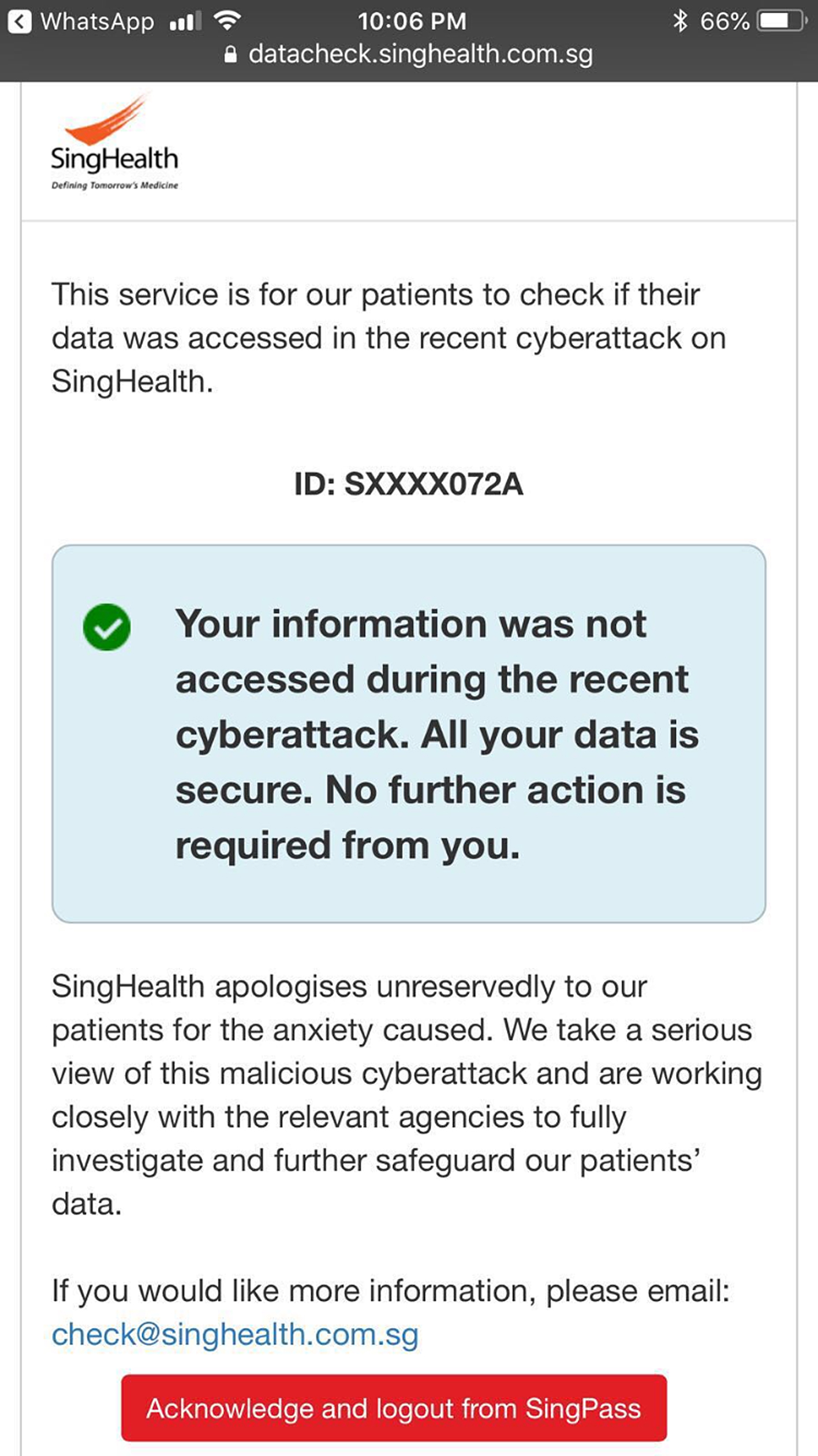Tap the padlock icon beside the URL
Screen dimensions: 818x1456
coord(230,54)
